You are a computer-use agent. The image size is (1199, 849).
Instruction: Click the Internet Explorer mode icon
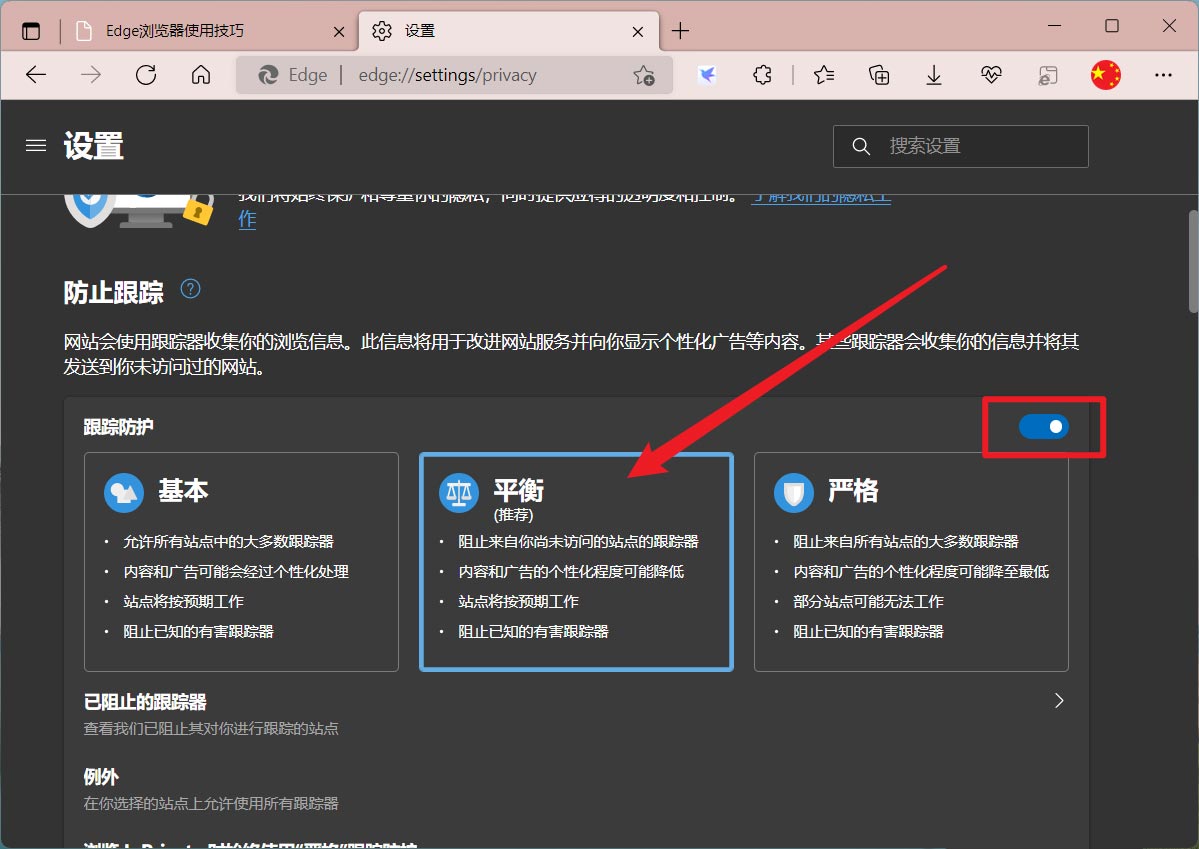tap(1047, 74)
